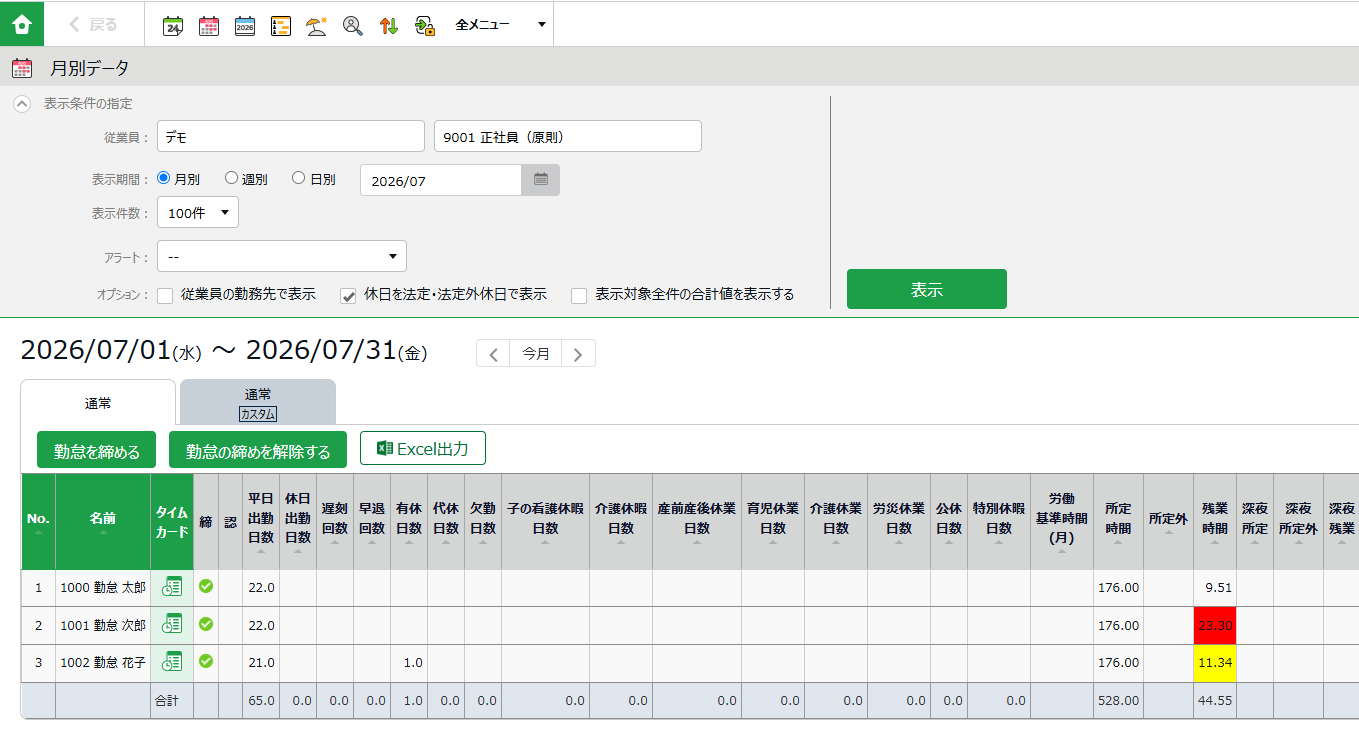Switch to the 通常 カスタム tab
Screen dimensions: 1359x738
[258, 403]
